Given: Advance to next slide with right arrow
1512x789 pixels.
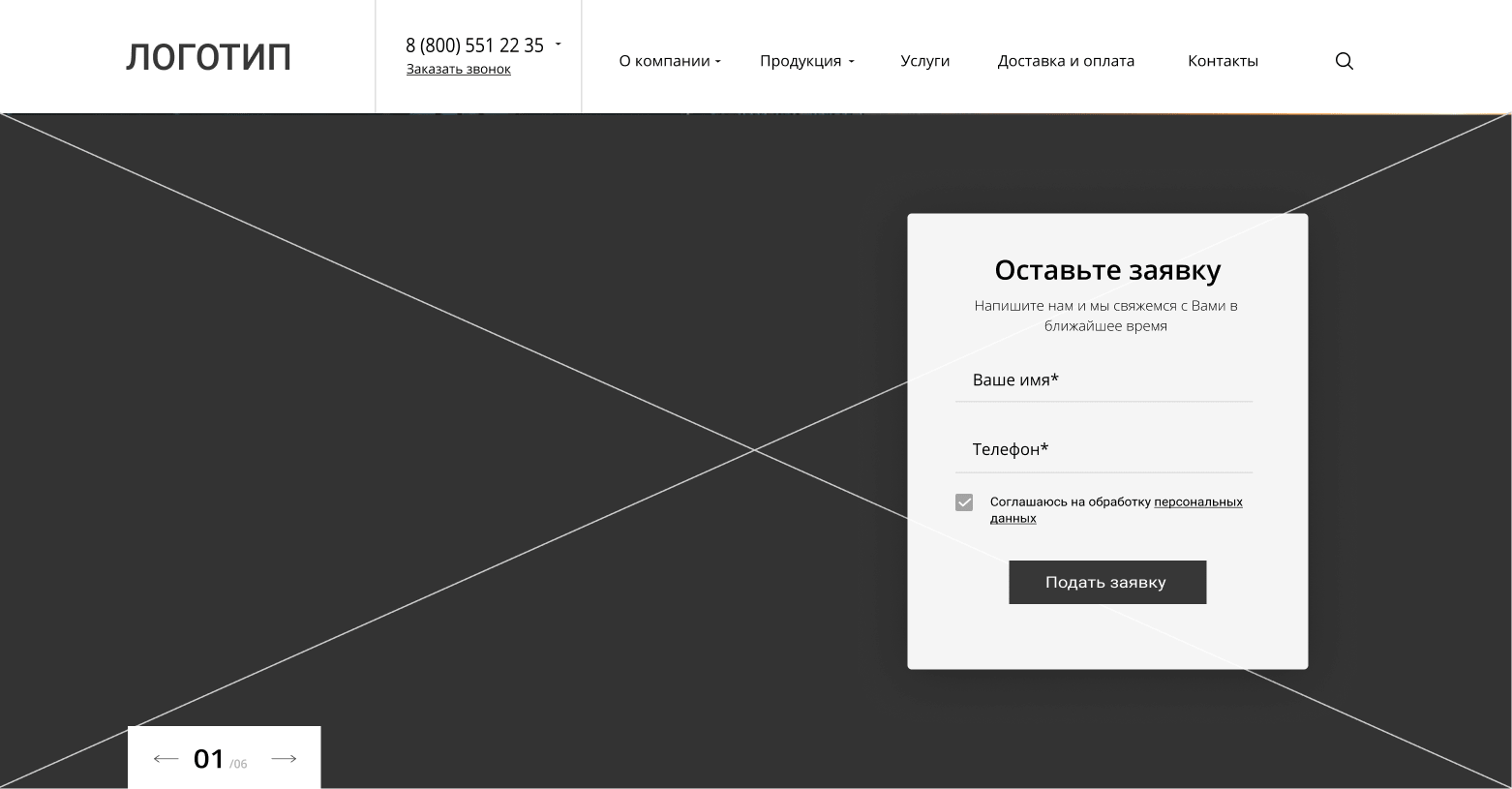Looking at the screenshot, I should coord(284,759).
